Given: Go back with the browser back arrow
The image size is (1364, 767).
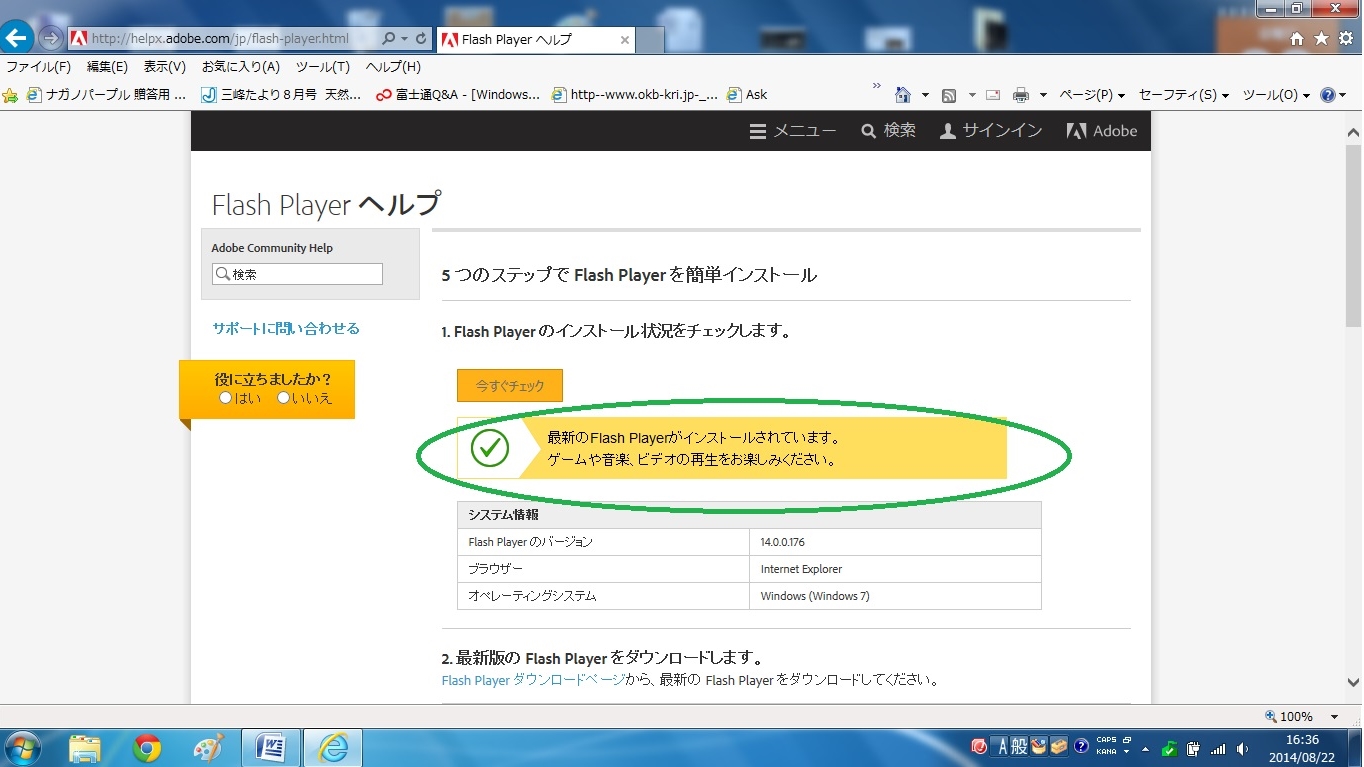Looking at the screenshot, I should 17,39.
